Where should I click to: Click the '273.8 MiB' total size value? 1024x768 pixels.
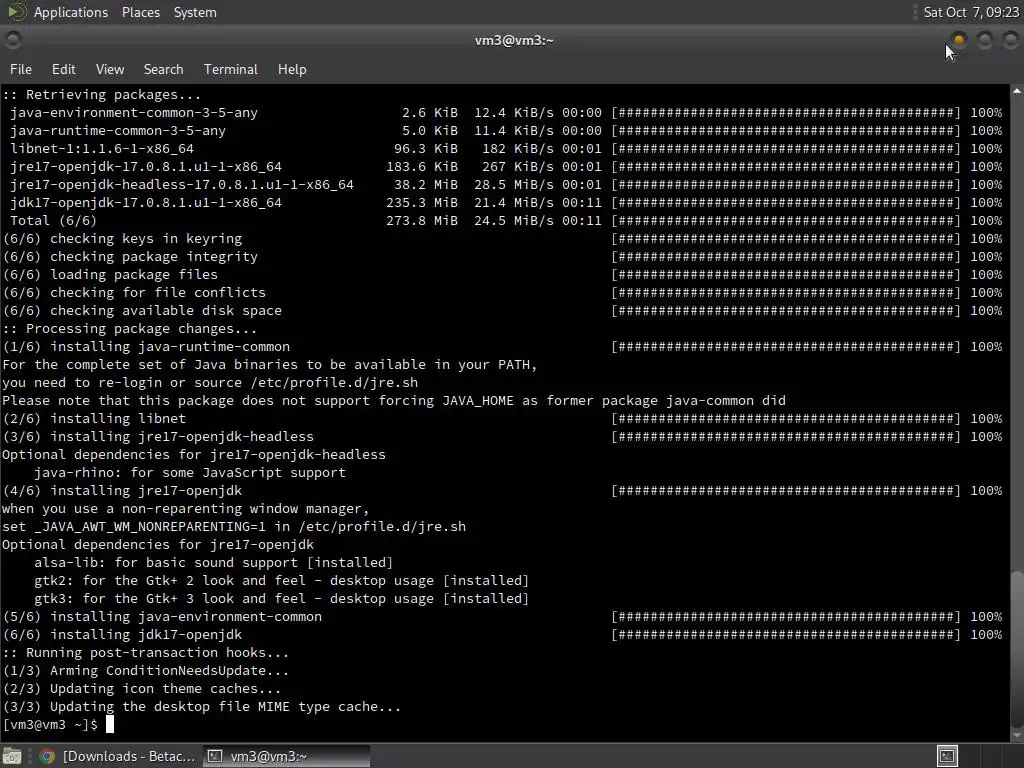(x=422, y=221)
